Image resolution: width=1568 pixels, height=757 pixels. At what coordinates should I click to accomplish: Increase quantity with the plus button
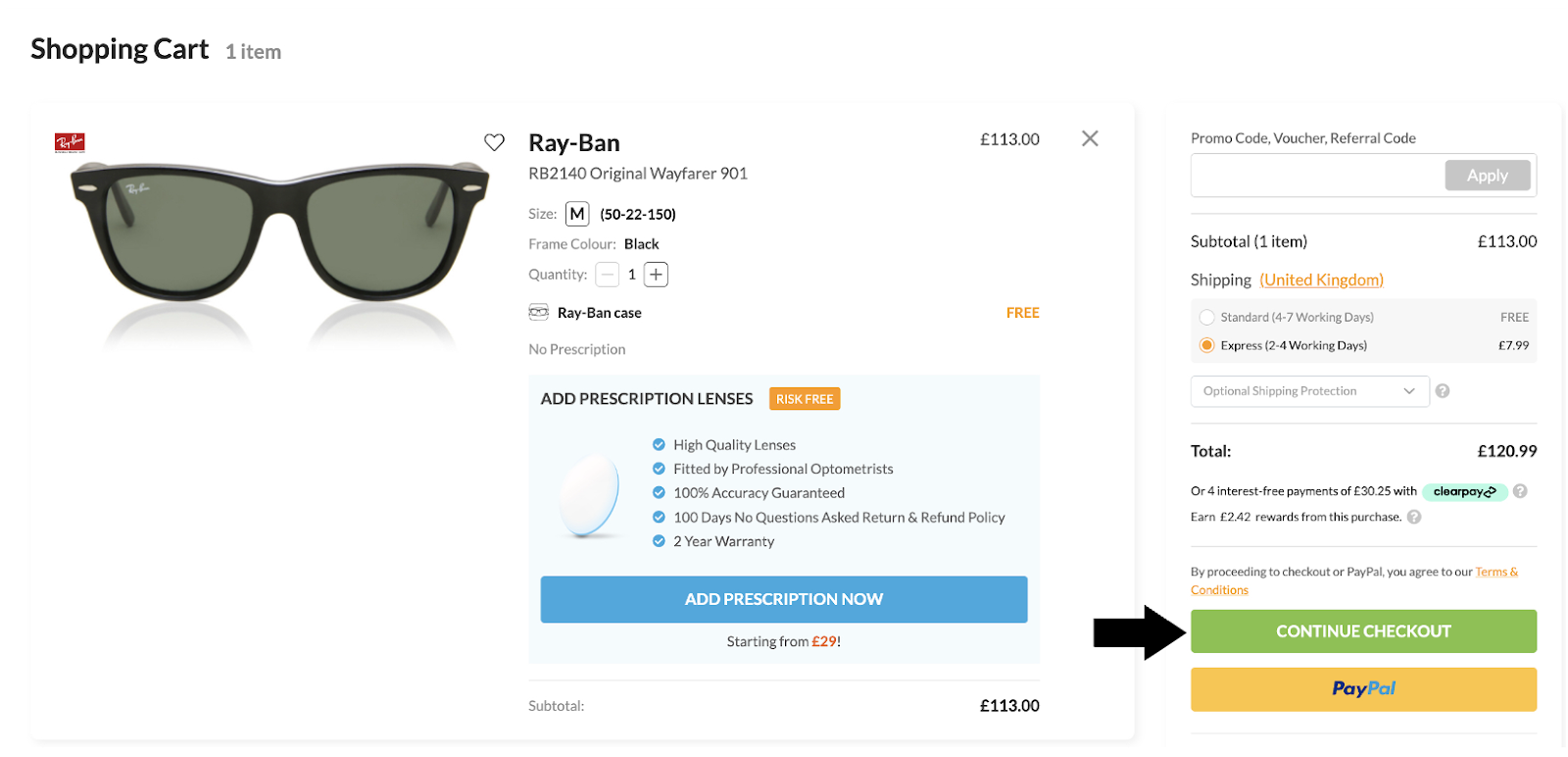click(657, 275)
